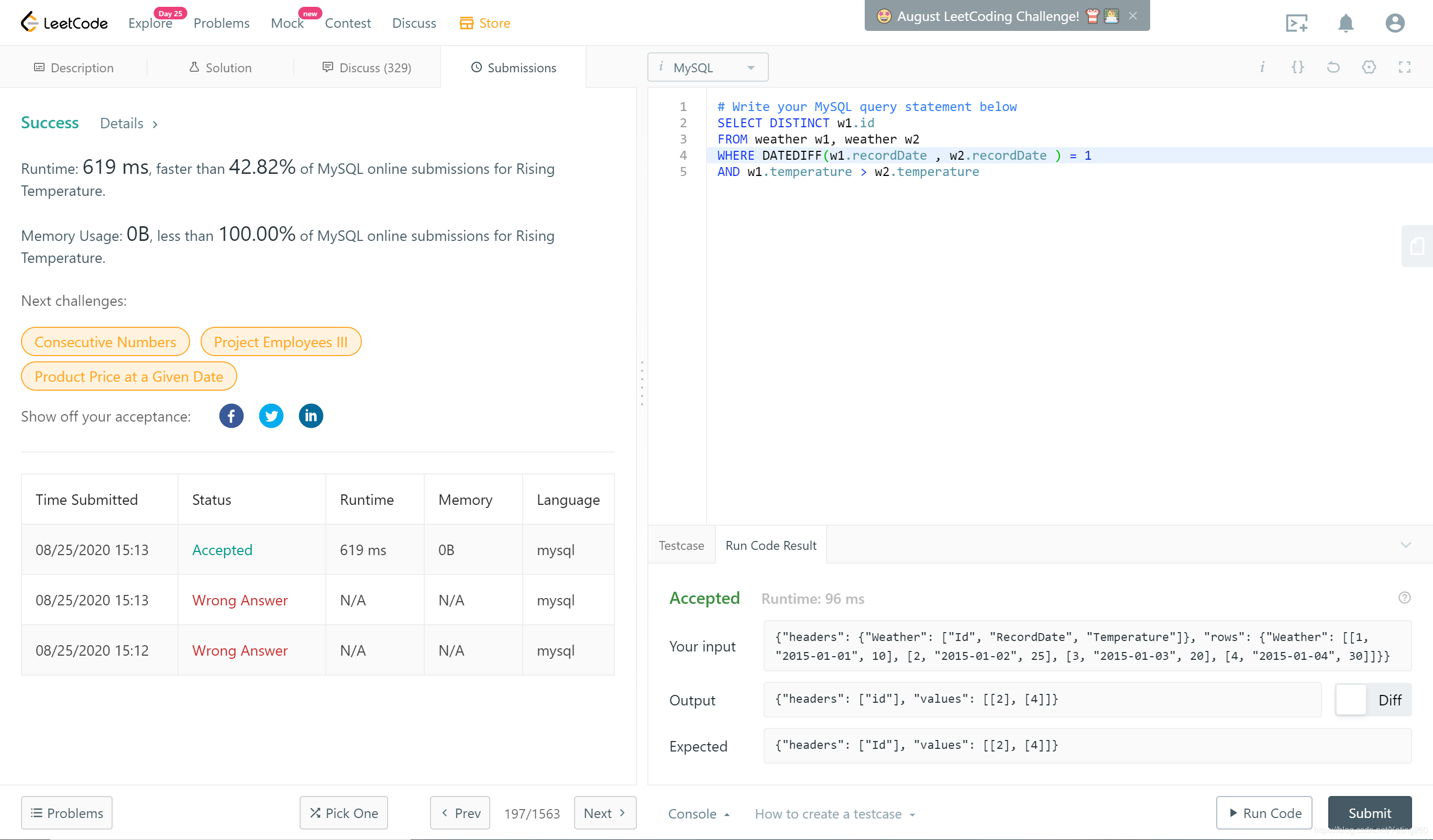
Task: Toggle the Diff switch
Action: (1351, 700)
